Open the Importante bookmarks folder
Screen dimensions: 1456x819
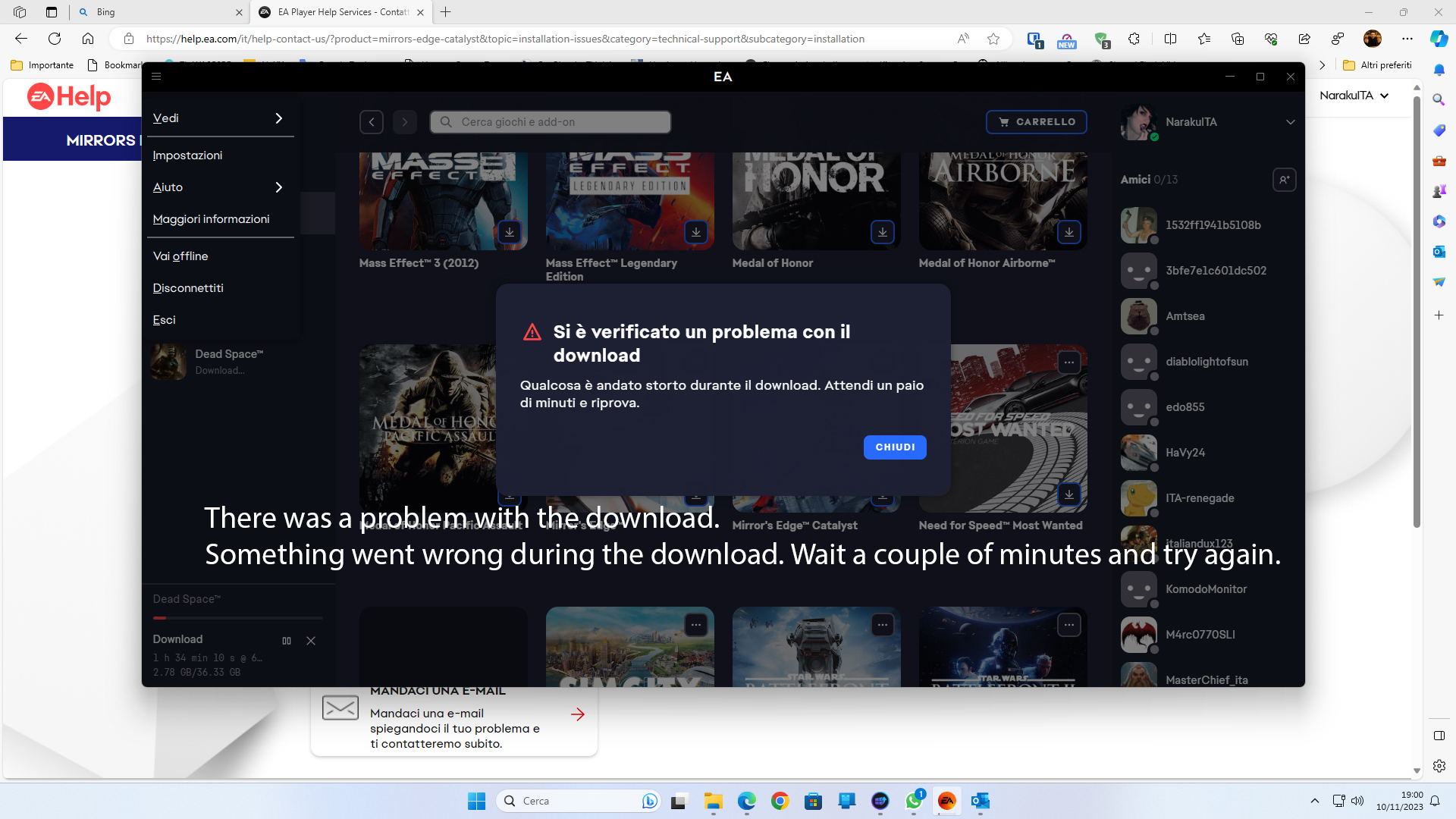click(x=42, y=65)
